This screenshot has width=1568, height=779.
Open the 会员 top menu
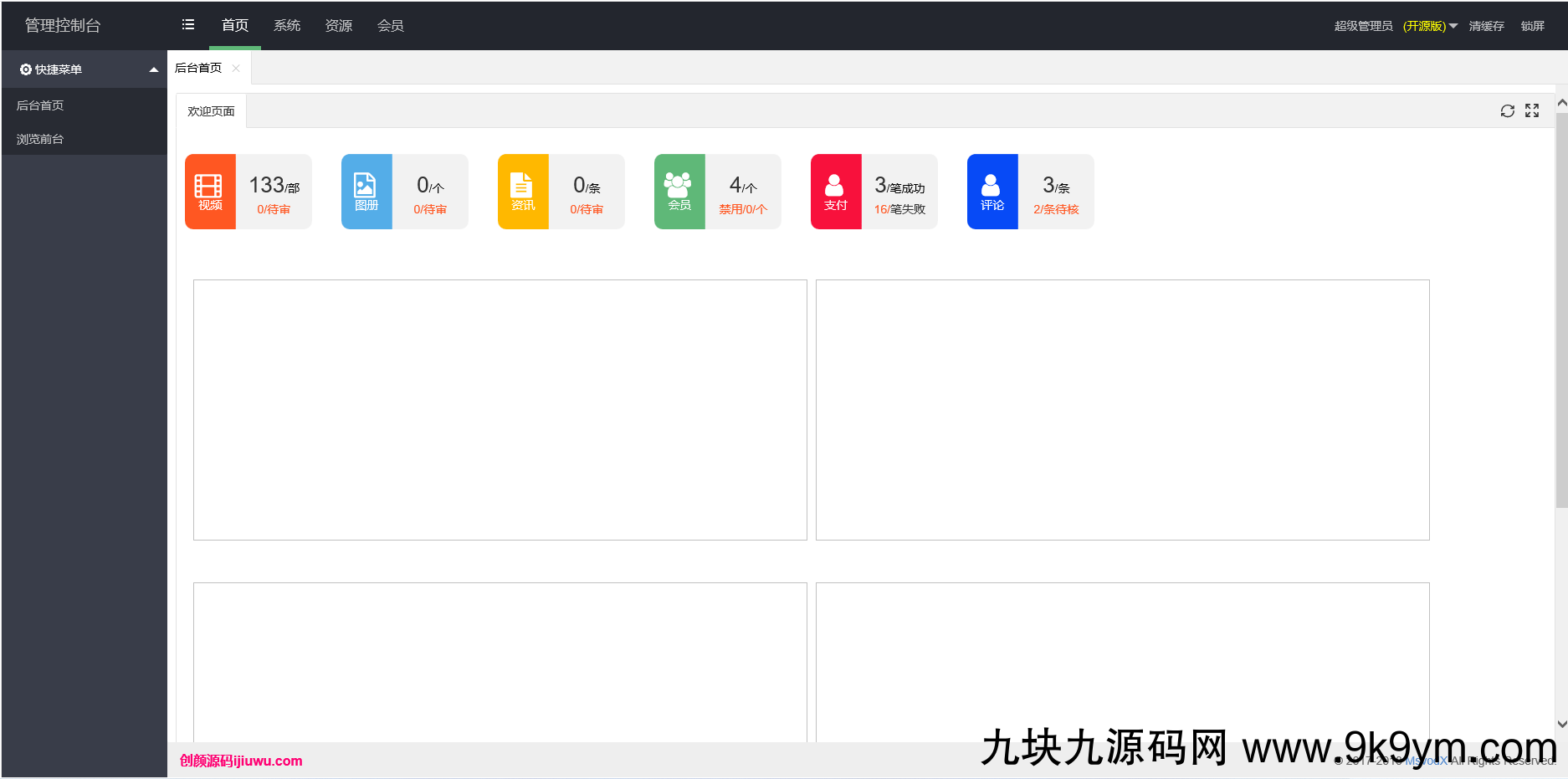point(391,25)
